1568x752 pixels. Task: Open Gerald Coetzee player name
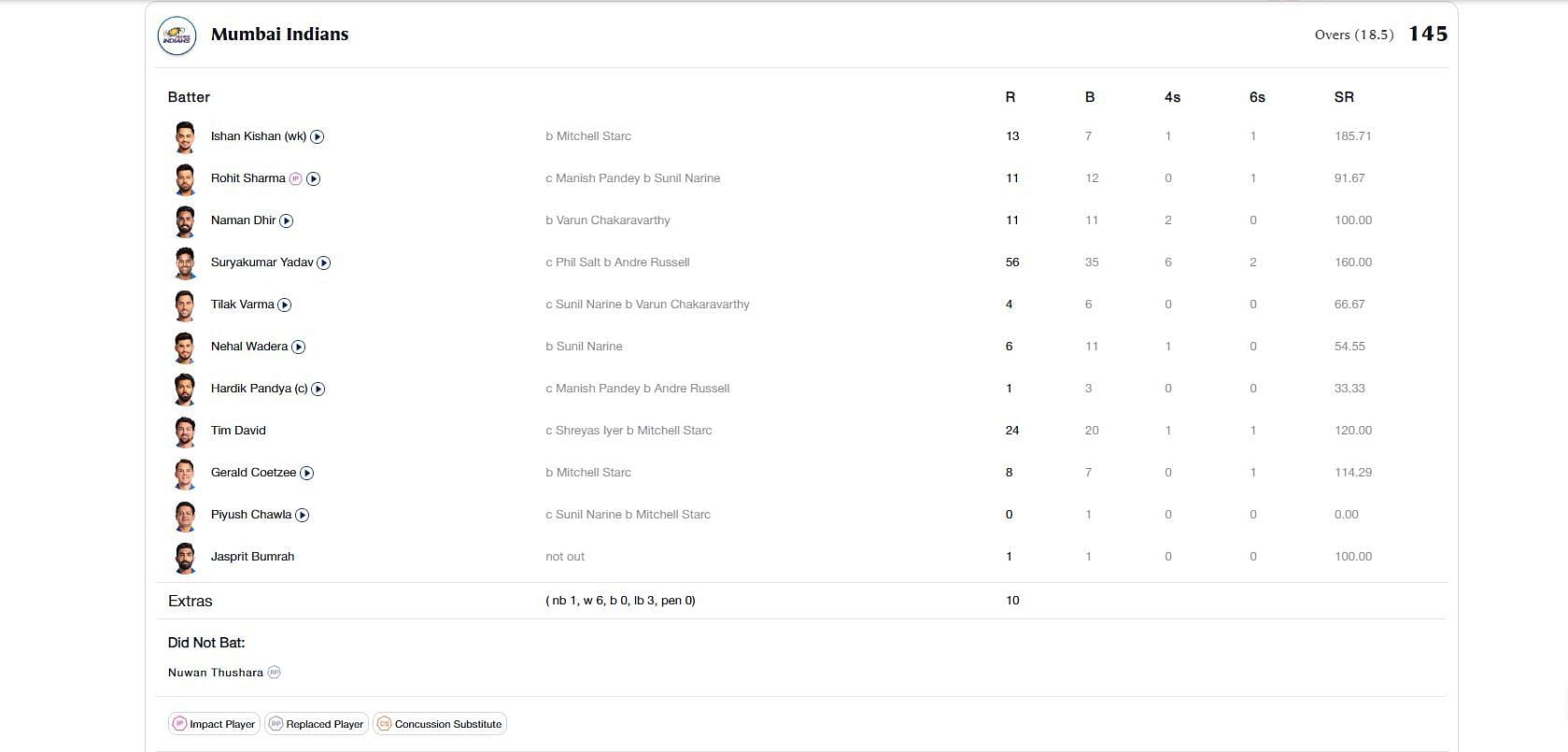point(254,473)
